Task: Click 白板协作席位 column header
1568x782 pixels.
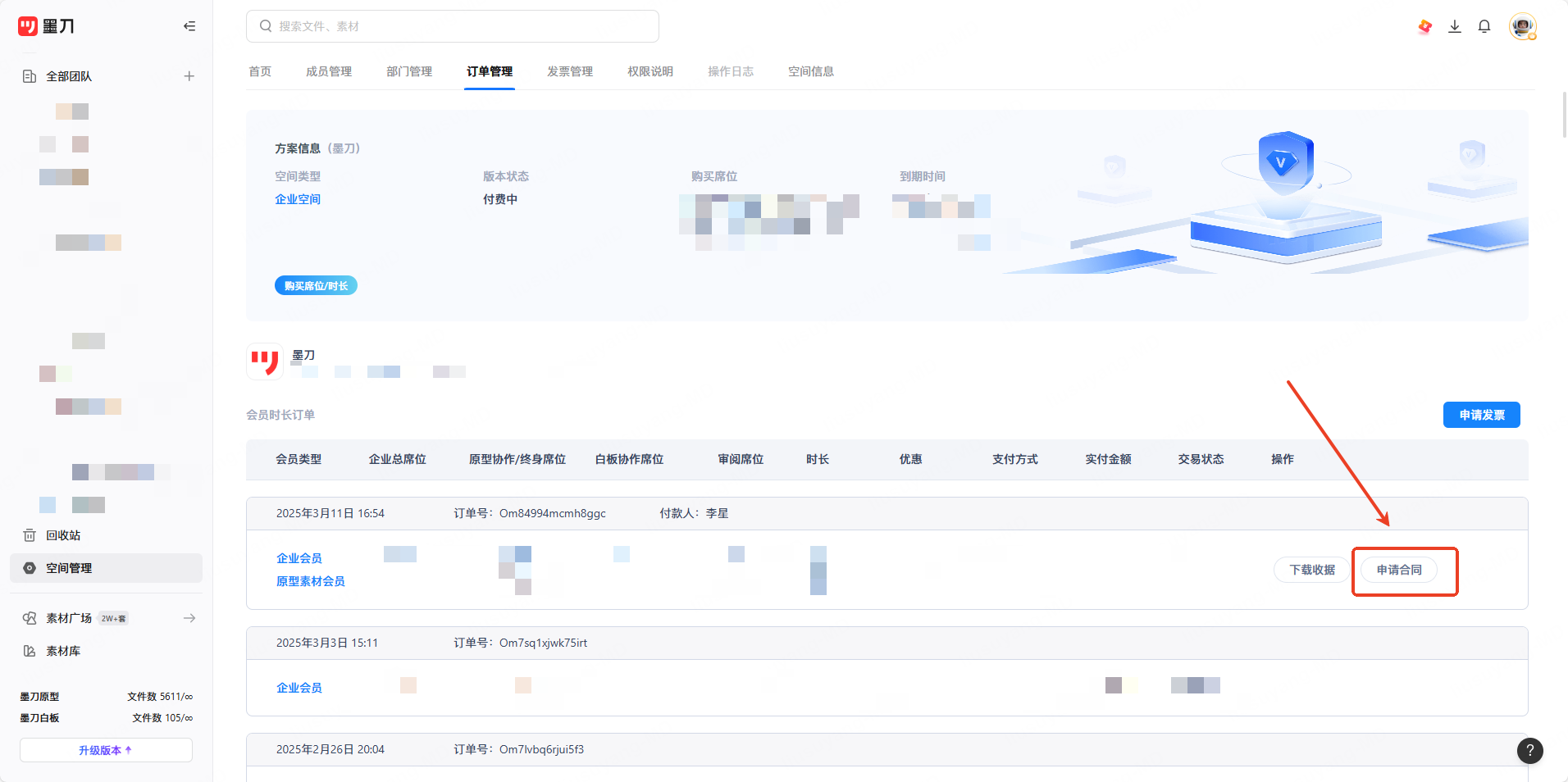Action: pos(629,459)
